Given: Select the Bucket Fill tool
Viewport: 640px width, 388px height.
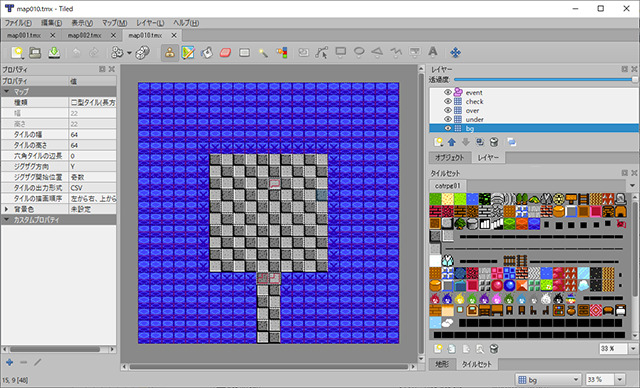Looking at the screenshot, I should tap(207, 53).
